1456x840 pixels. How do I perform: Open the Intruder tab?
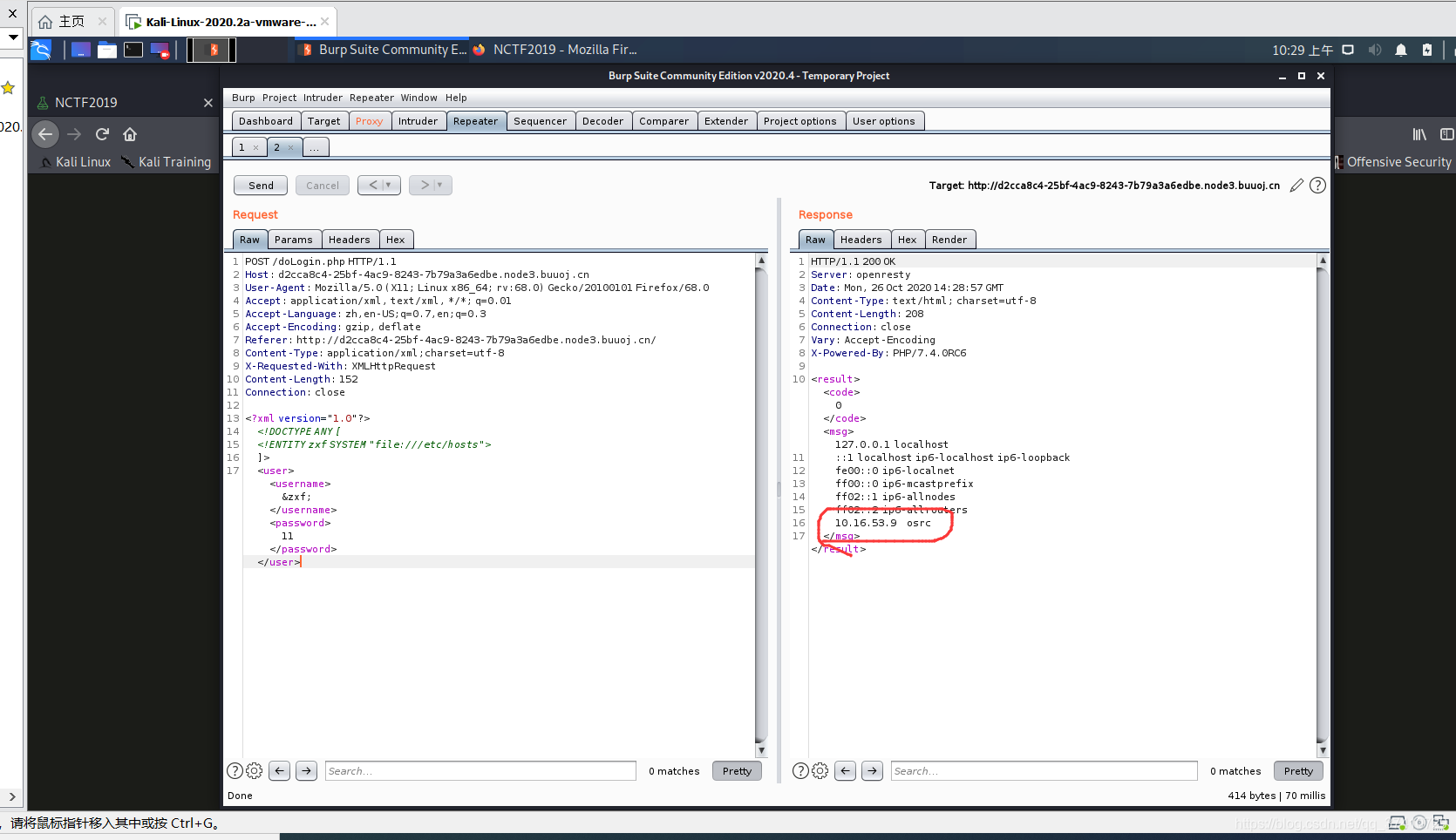[x=418, y=121]
